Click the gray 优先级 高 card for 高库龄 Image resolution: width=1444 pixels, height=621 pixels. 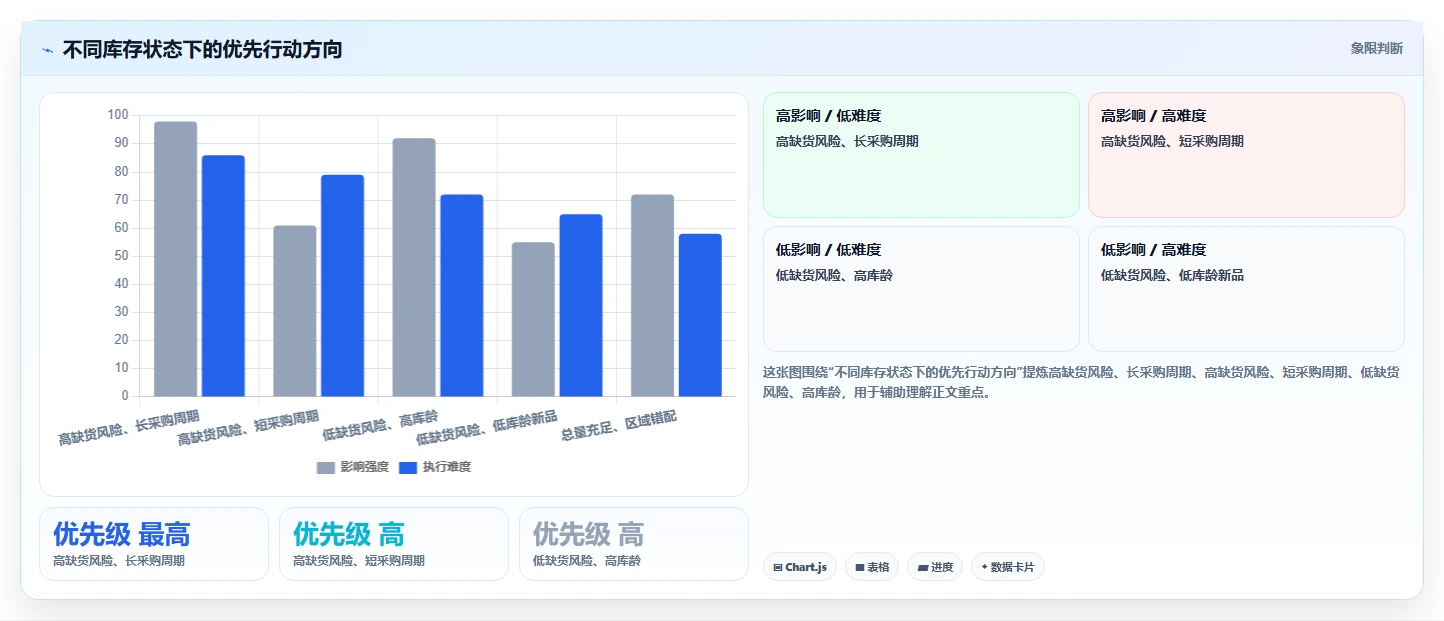pyautogui.click(x=634, y=544)
